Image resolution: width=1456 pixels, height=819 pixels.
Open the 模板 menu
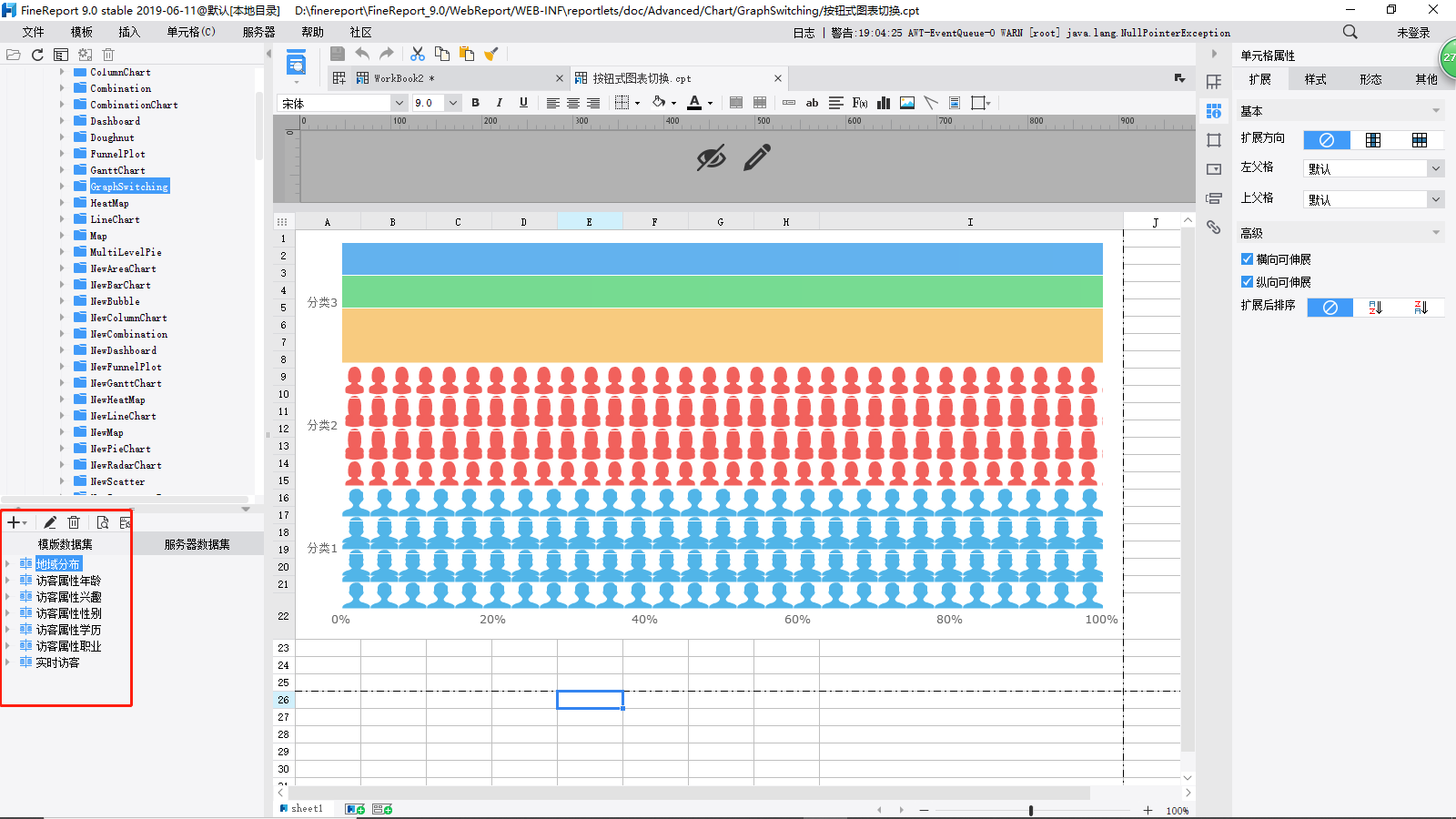(x=82, y=32)
